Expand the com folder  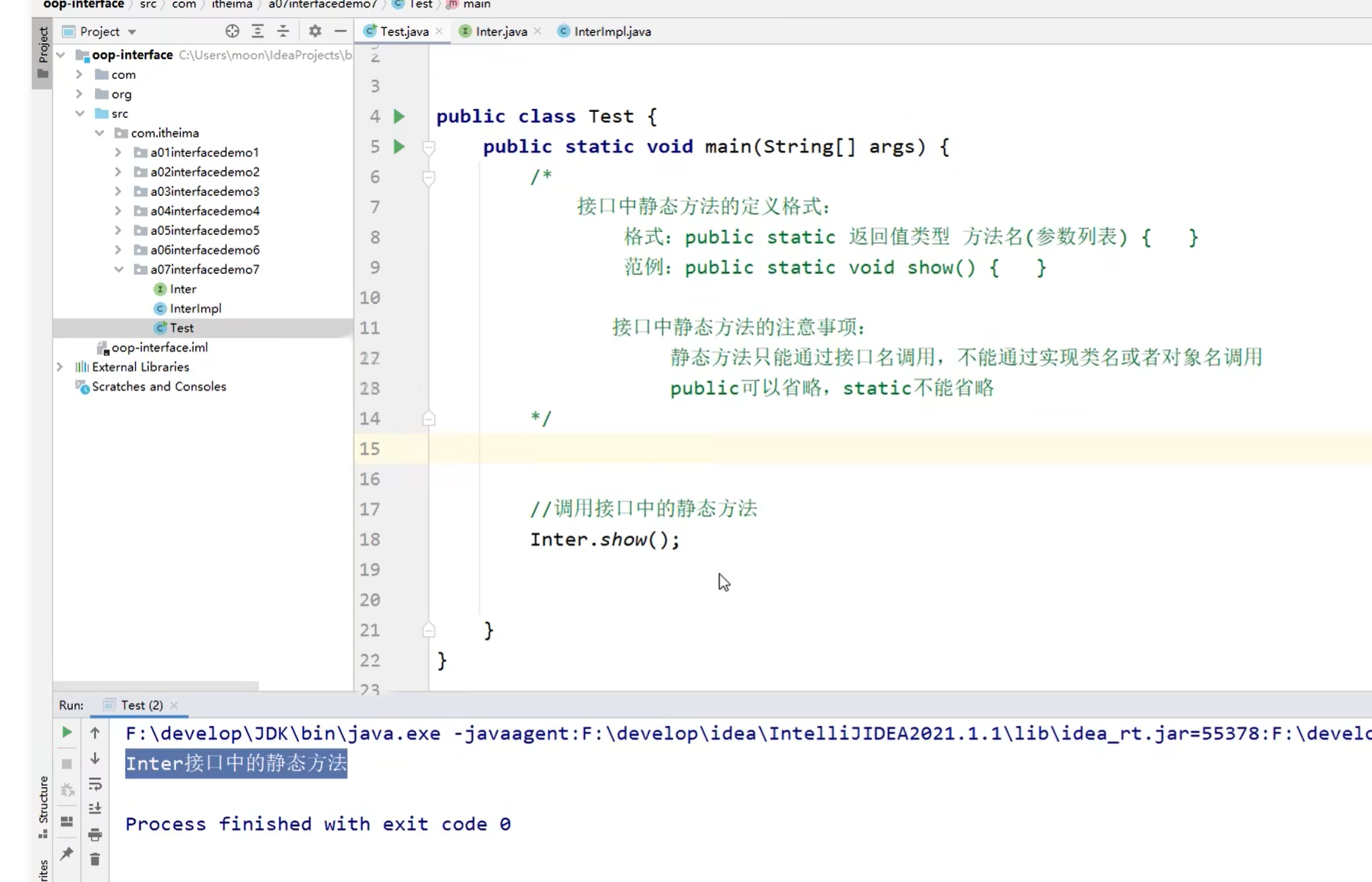click(x=80, y=74)
